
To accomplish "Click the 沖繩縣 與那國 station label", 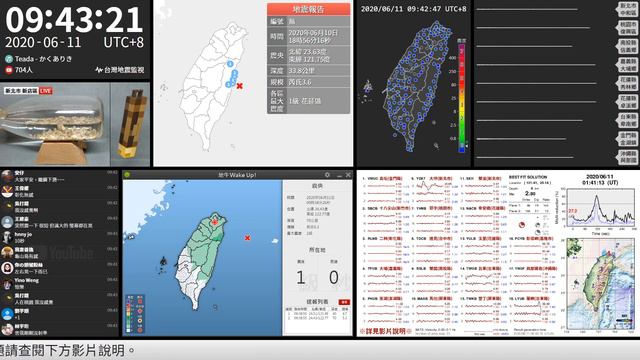I will (628, 157).
